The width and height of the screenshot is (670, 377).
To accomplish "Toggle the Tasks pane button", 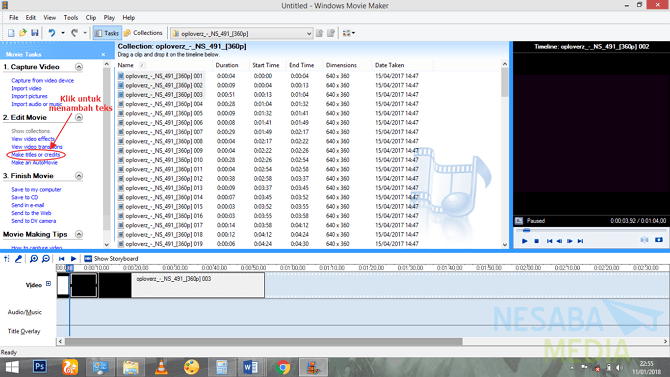I will tap(107, 33).
